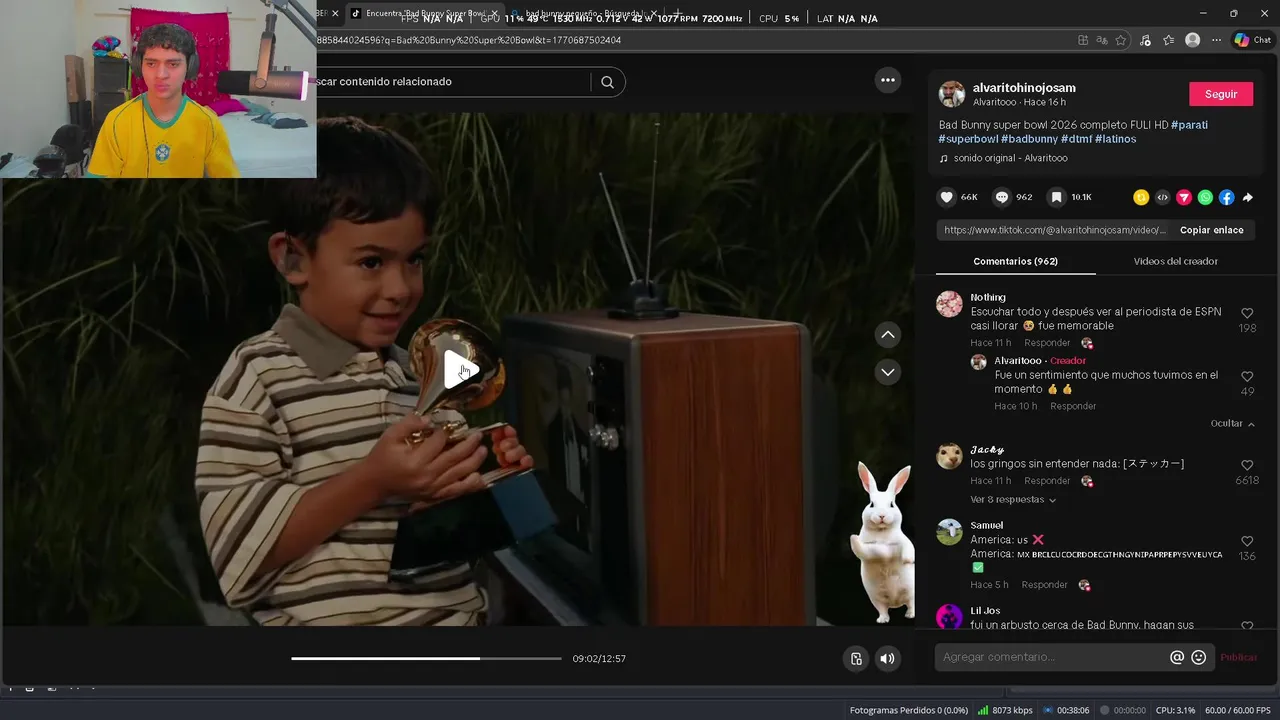Click the search magnifier icon

click(x=607, y=82)
